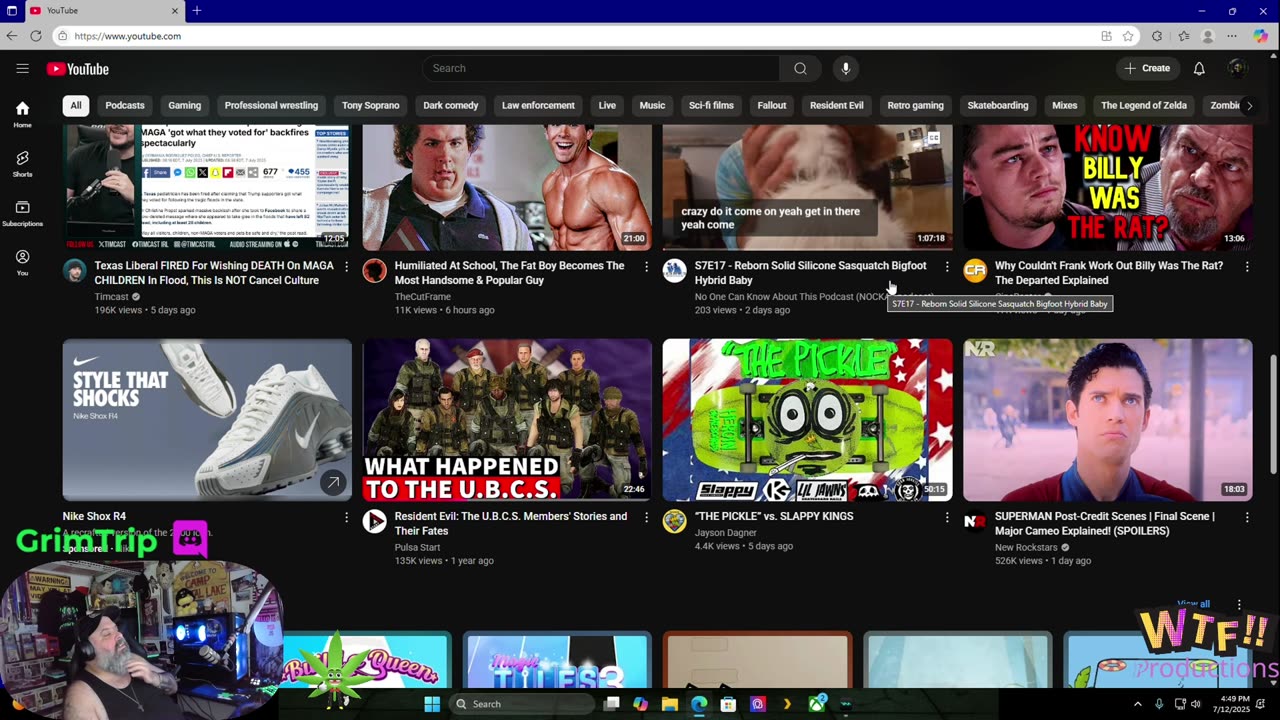
Task: Go to YouTube home via logo
Action: (77, 69)
